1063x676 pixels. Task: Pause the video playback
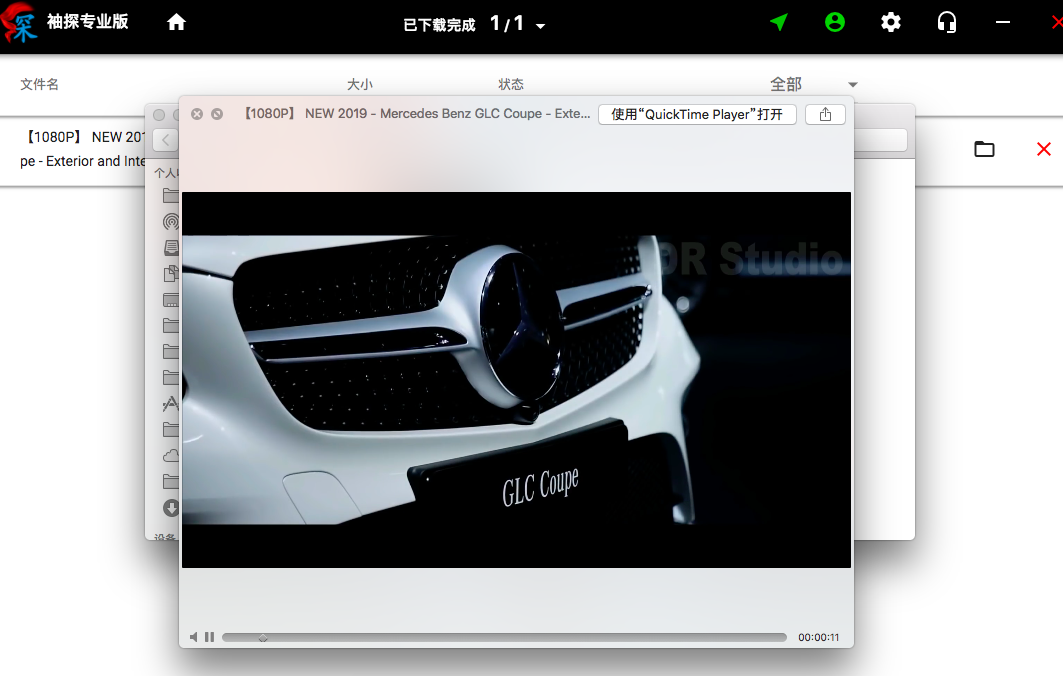pos(209,637)
